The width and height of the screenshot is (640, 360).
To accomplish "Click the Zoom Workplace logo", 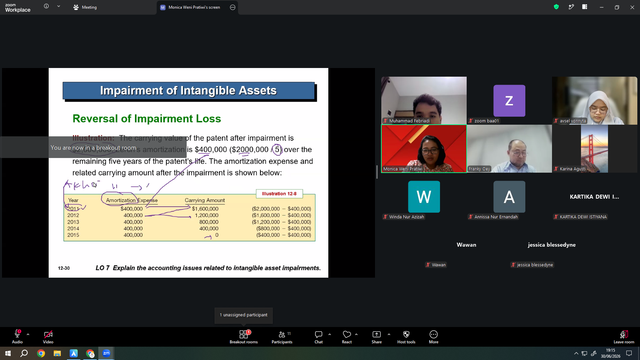I will (x=18, y=8).
